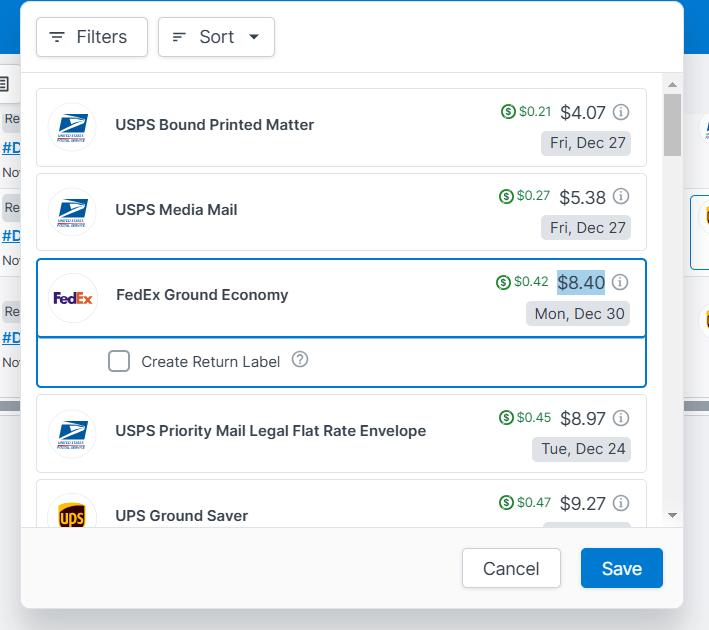Open help for Create Return Label
The image size is (709, 630).
tap(300, 360)
